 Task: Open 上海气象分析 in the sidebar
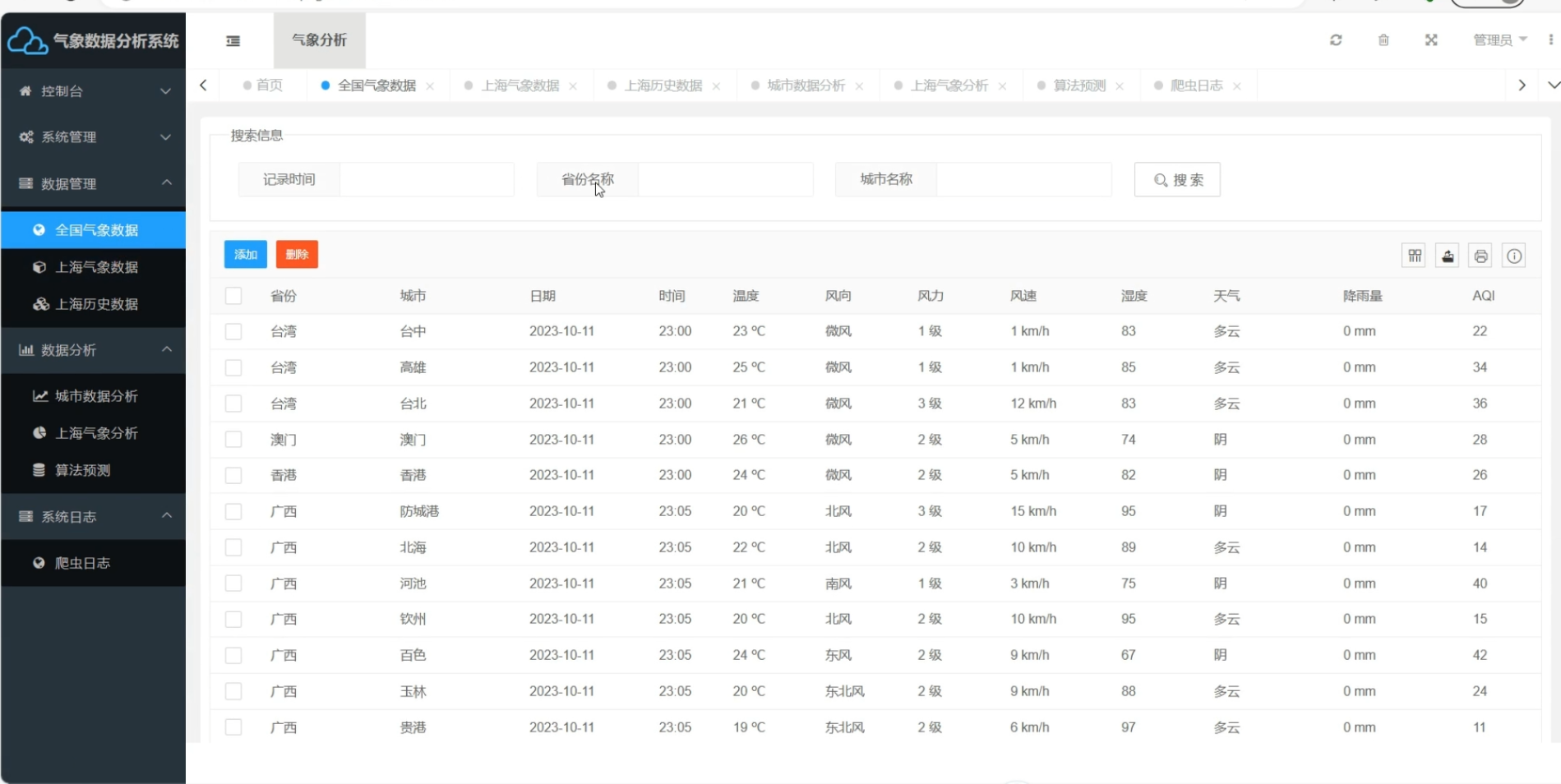[x=93, y=433]
